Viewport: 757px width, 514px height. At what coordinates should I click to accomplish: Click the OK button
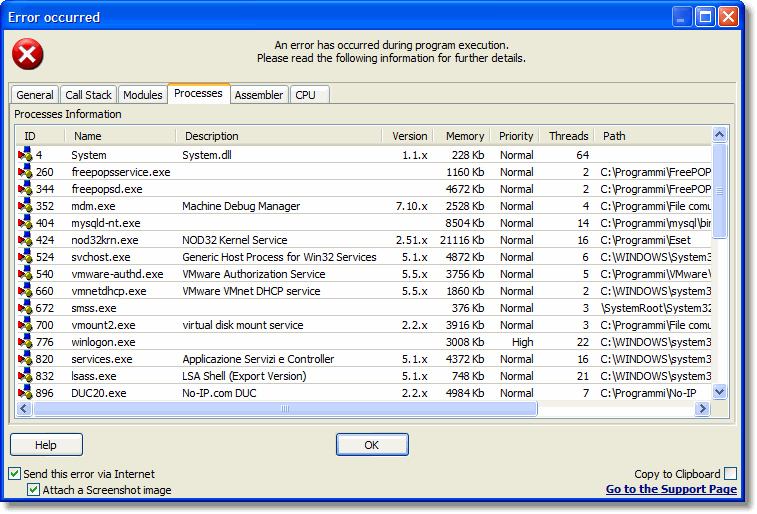click(x=372, y=445)
